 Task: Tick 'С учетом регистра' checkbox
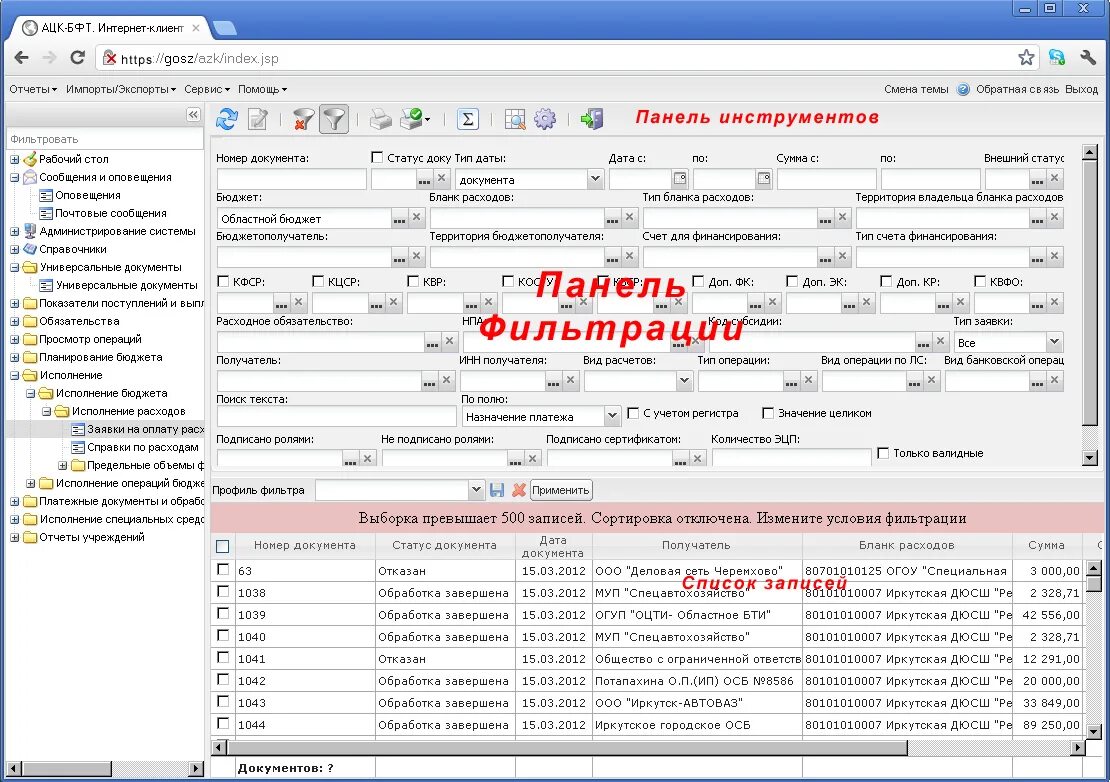point(634,413)
